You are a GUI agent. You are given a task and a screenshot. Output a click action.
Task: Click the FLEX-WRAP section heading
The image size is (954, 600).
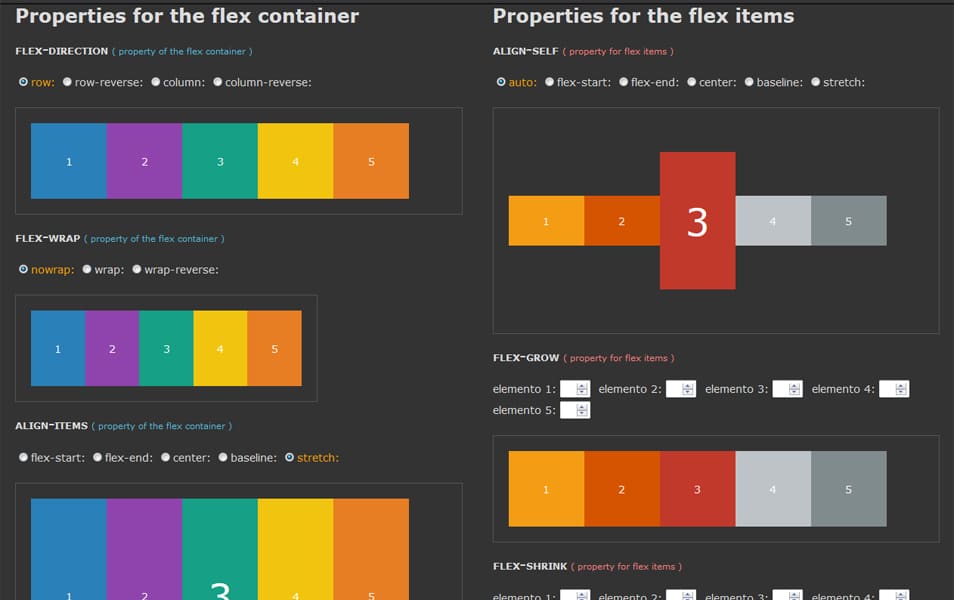47,239
